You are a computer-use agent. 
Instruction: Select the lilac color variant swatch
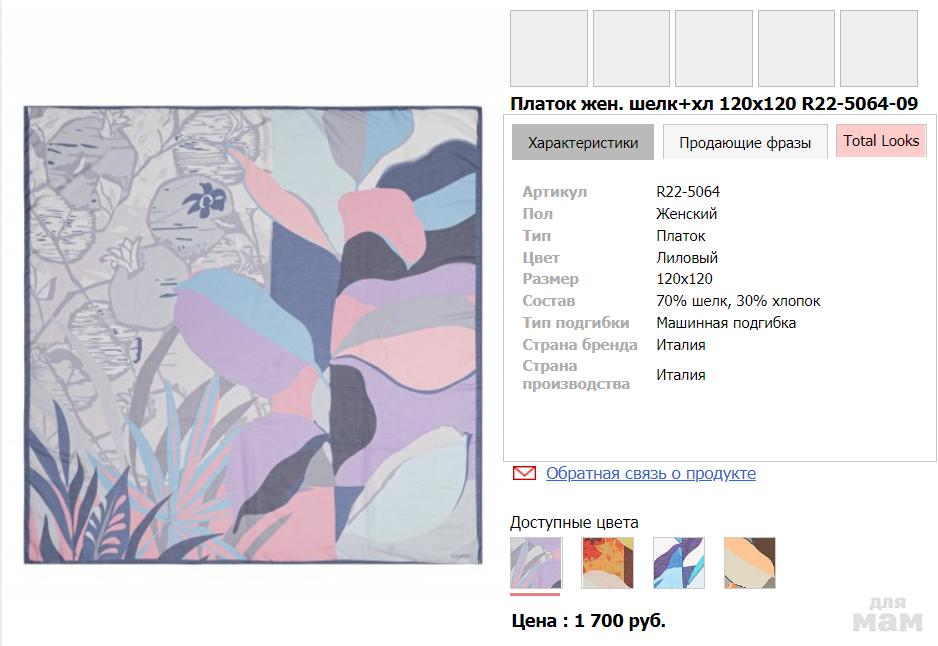(536, 563)
